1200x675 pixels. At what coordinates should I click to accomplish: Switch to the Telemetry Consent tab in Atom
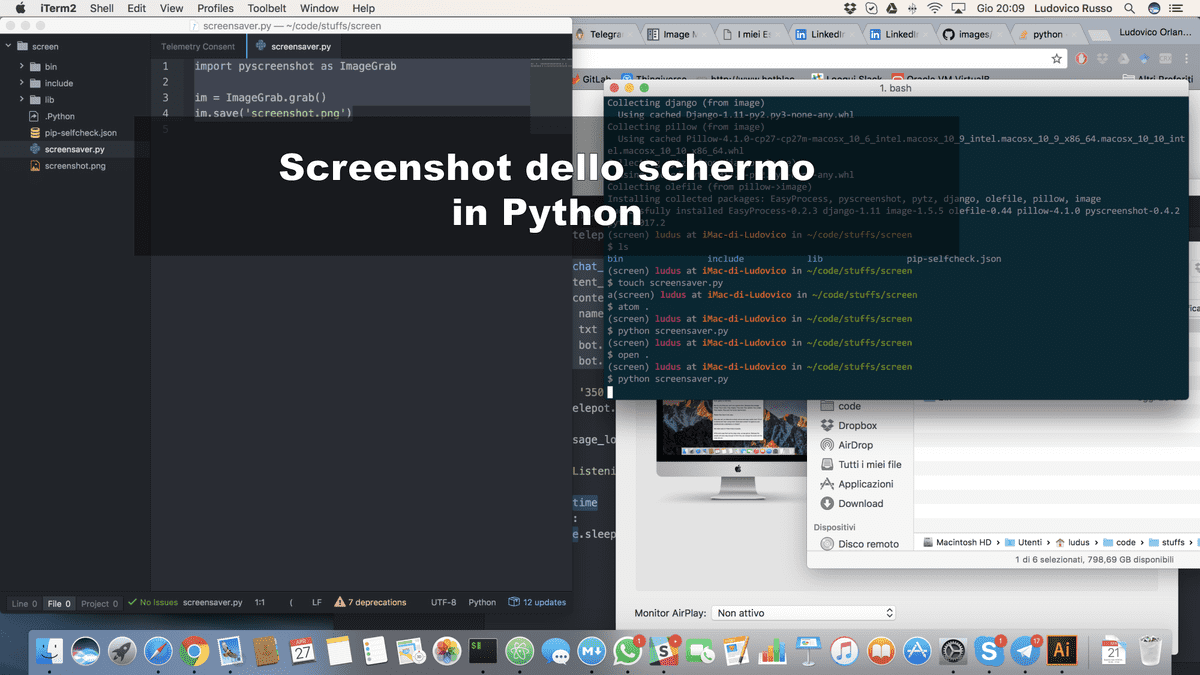(201, 46)
